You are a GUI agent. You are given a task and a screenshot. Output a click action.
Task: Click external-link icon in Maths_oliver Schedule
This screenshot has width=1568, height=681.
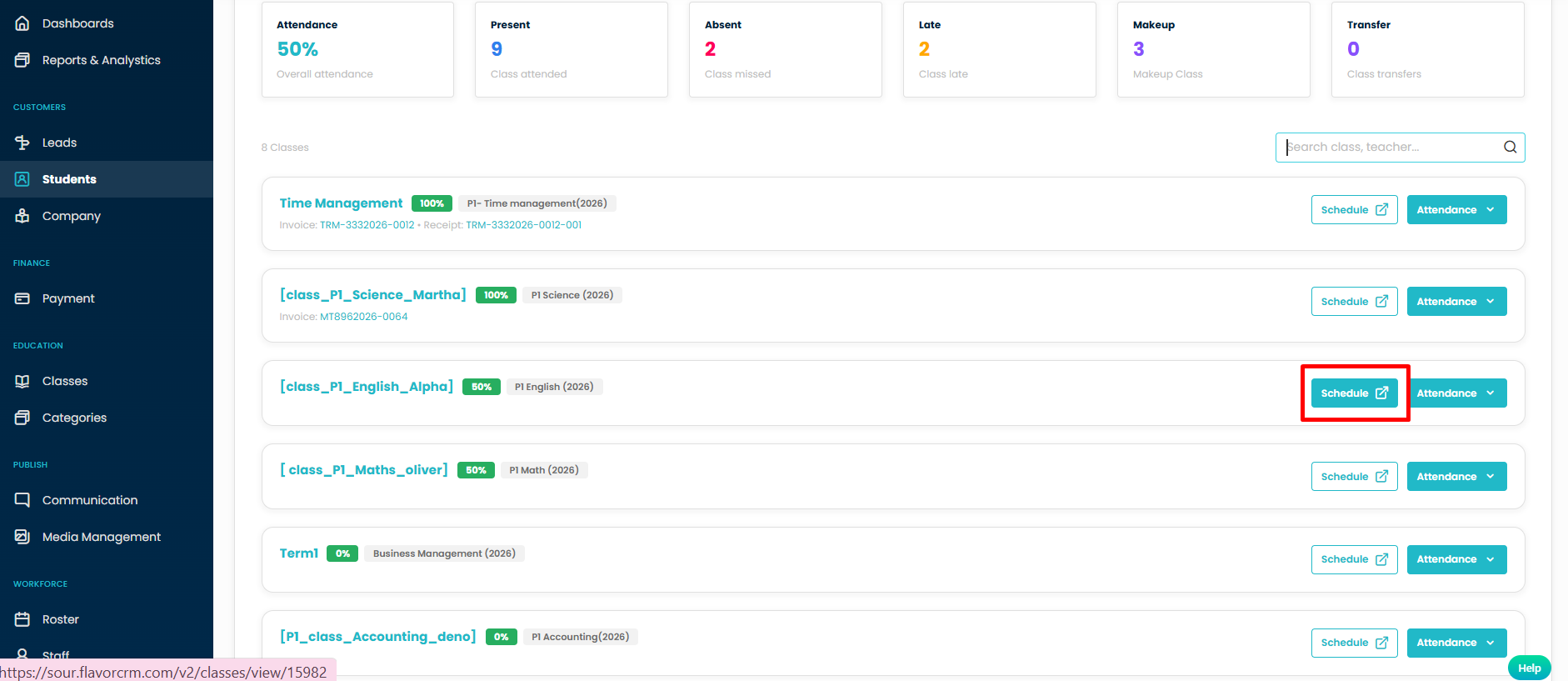click(1381, 477)
